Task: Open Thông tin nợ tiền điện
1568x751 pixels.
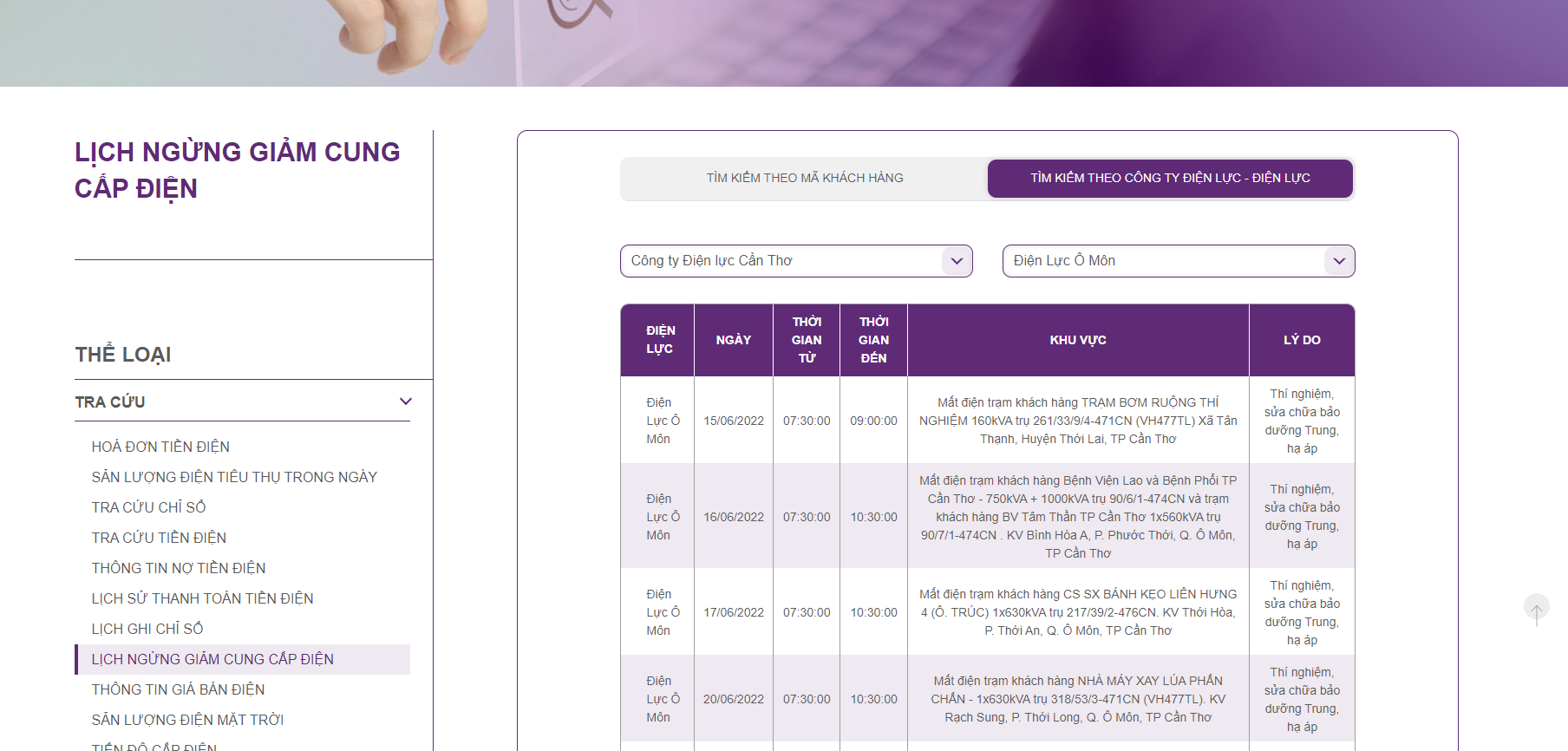Action: (x=179, y=568)
